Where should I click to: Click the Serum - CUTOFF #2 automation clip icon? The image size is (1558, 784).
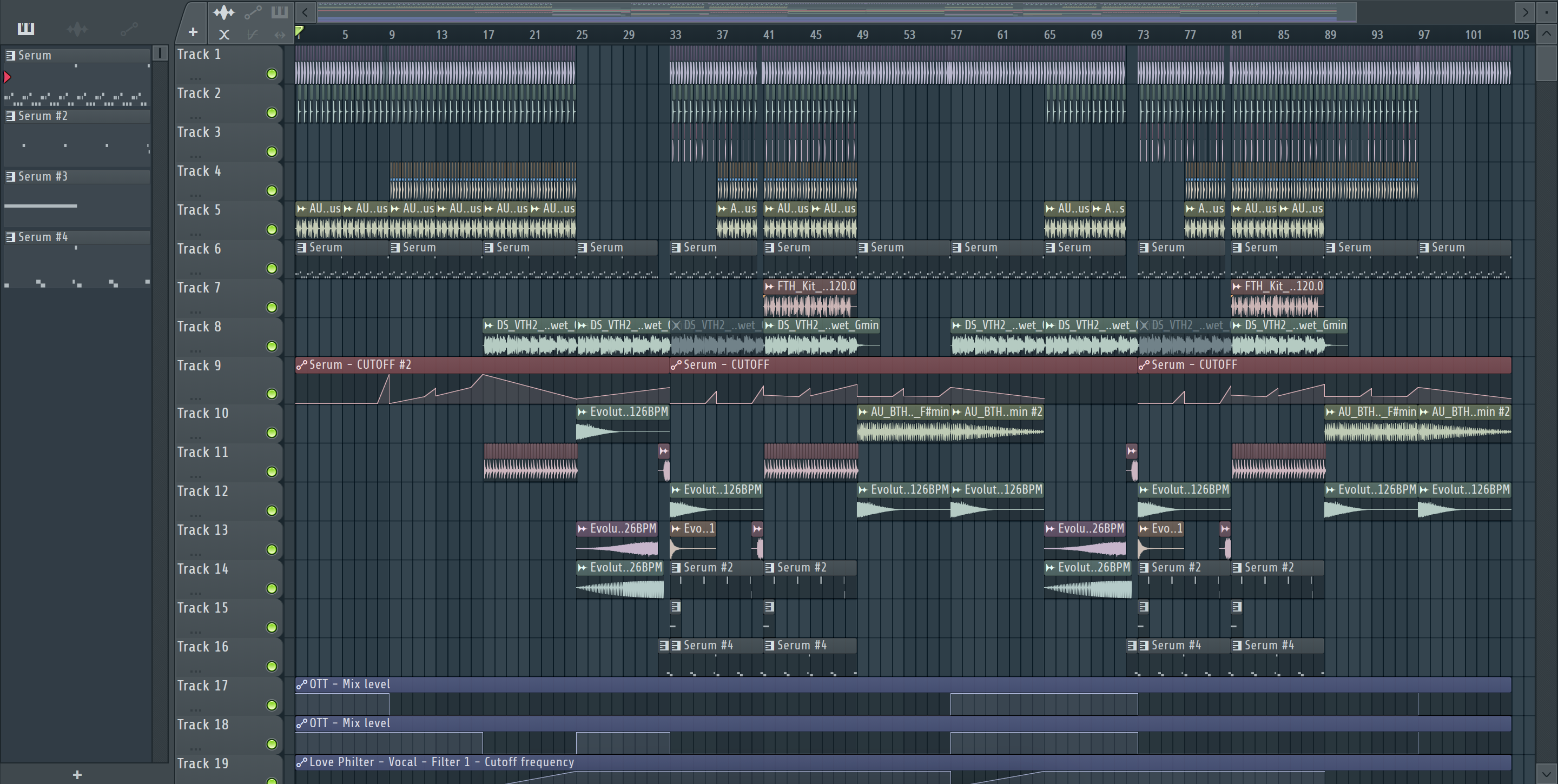(x=301, y=364)
